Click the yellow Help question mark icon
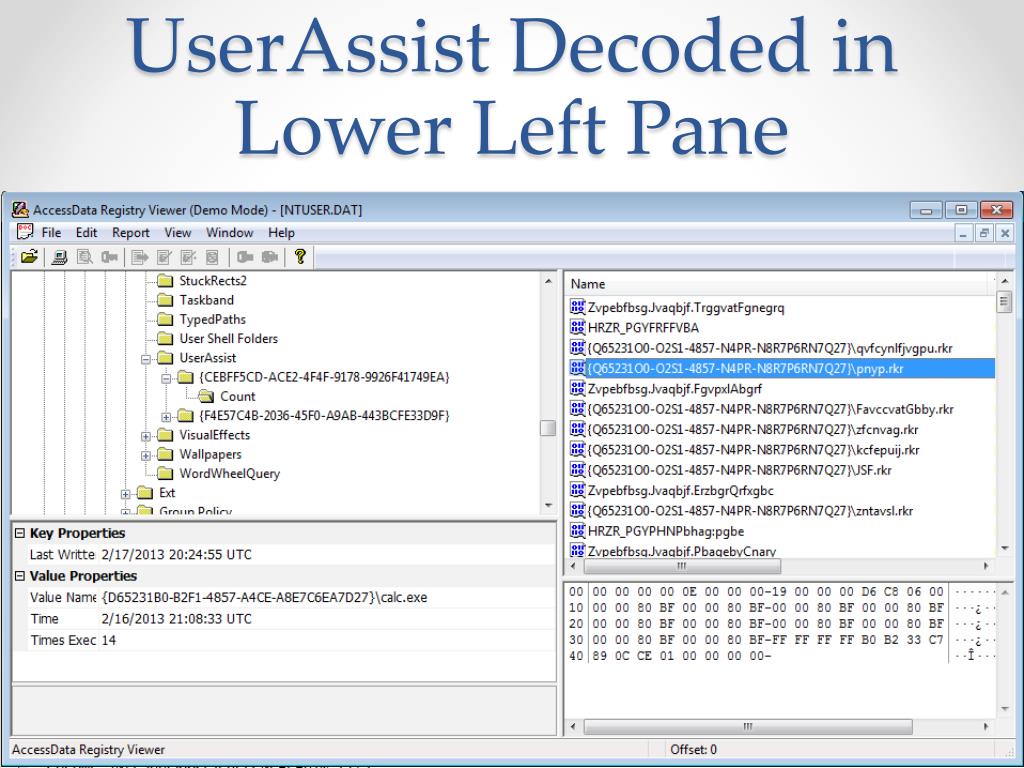1024x768 pixels. tap(300, 257)
